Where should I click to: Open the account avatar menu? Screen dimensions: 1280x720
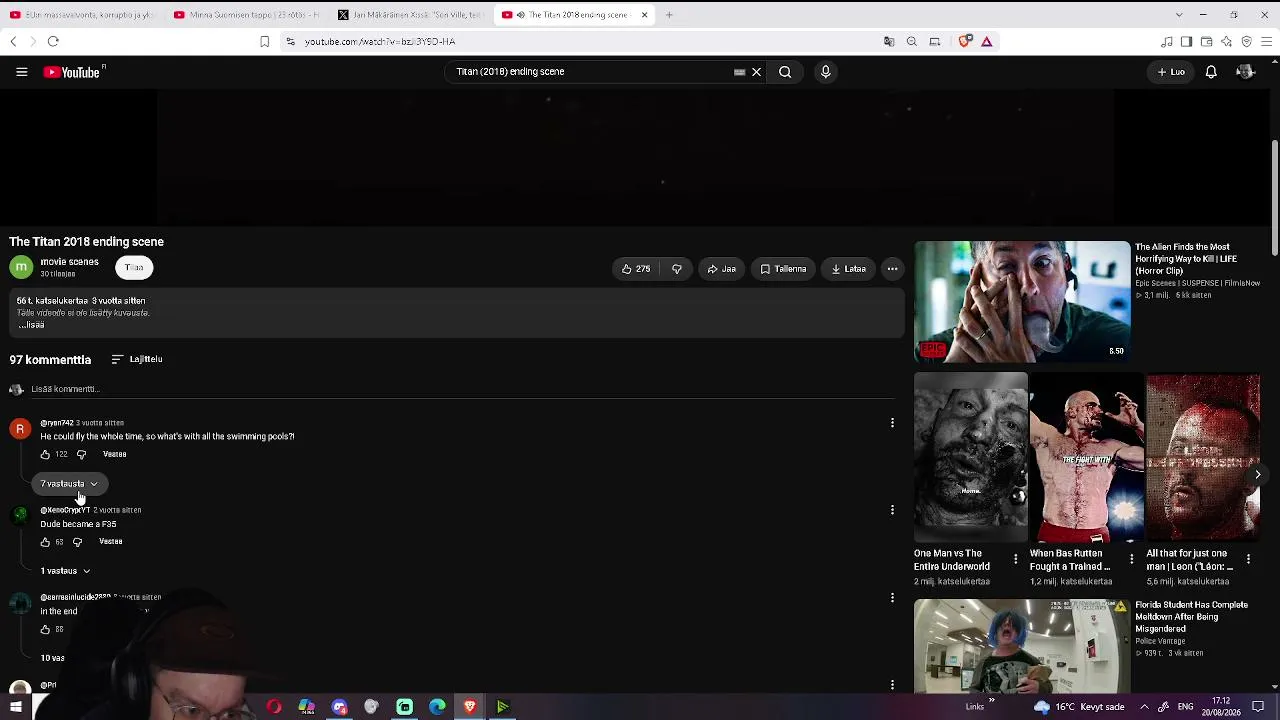point(1245,72)
